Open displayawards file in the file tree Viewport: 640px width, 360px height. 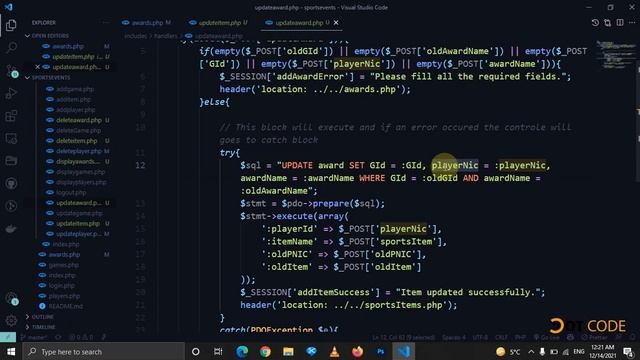coord(78,161)
